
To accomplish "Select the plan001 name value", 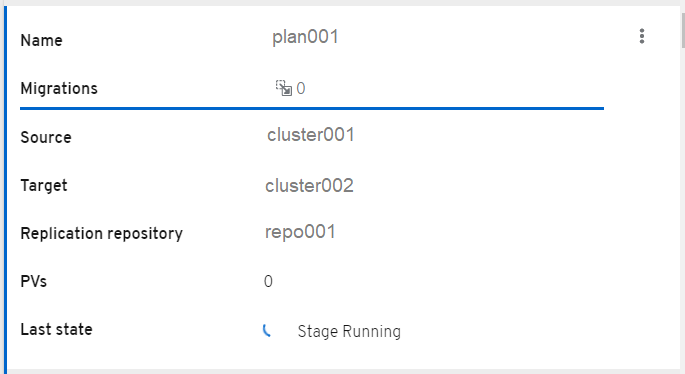I will click(305, 37).
